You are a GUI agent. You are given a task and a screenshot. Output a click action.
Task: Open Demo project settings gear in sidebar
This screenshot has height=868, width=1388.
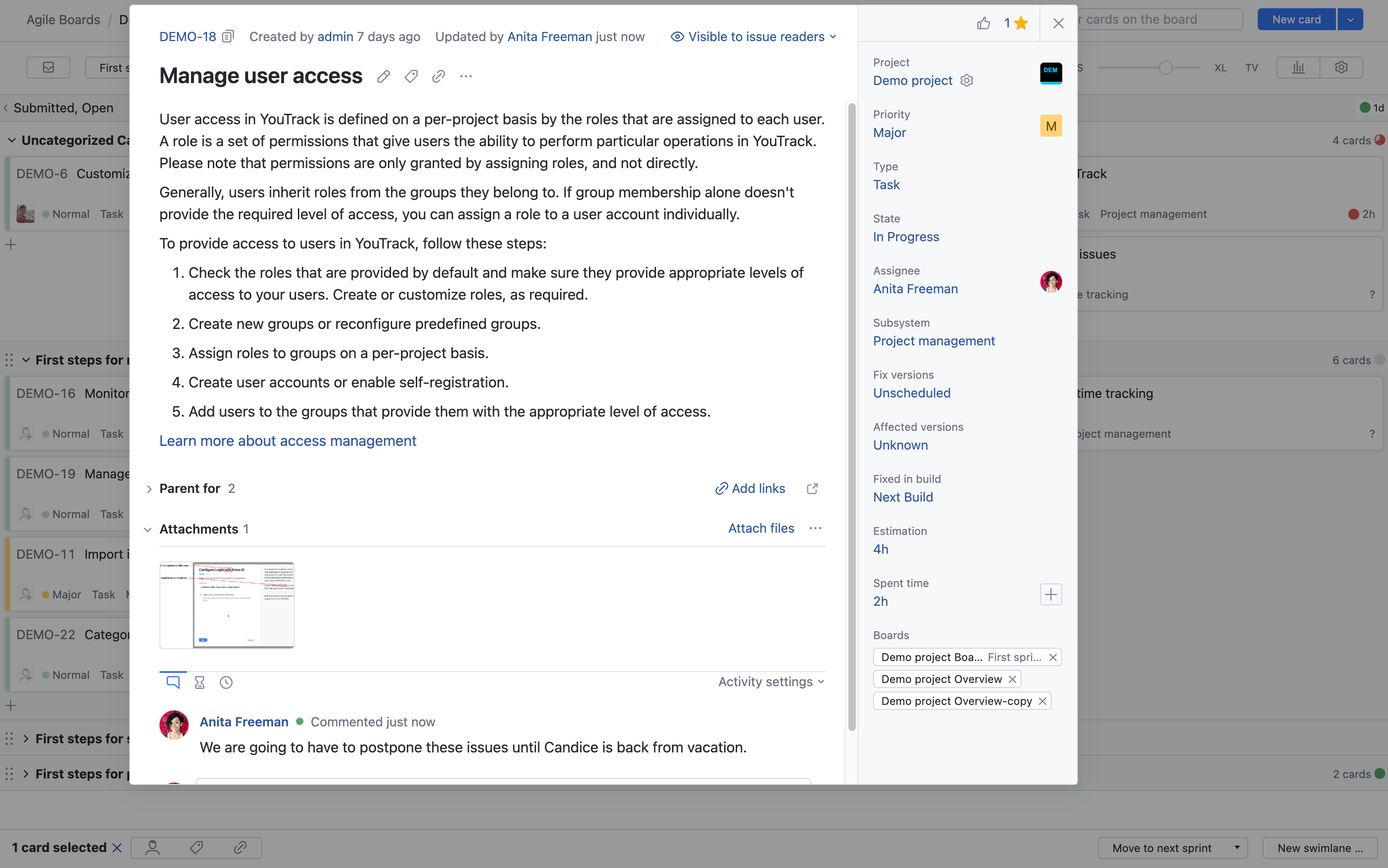[967, 80]
